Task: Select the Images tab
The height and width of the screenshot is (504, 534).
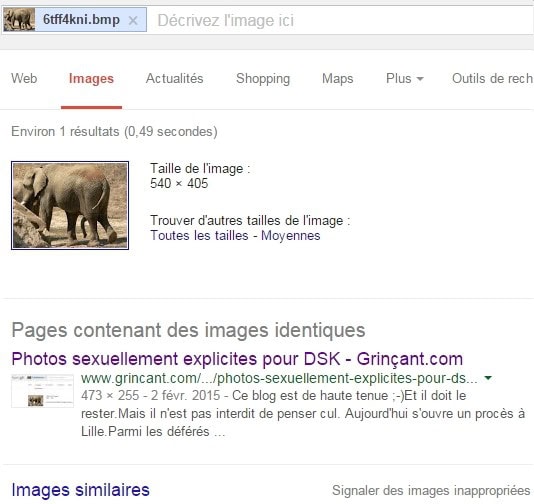Action: point(91,79)
